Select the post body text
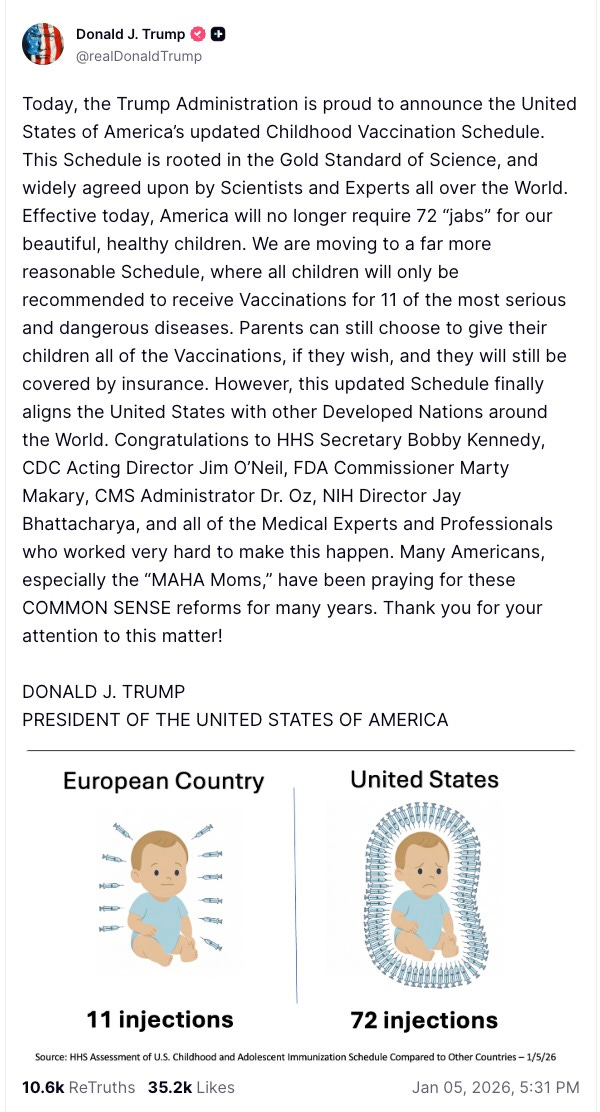 pos(300,360)
